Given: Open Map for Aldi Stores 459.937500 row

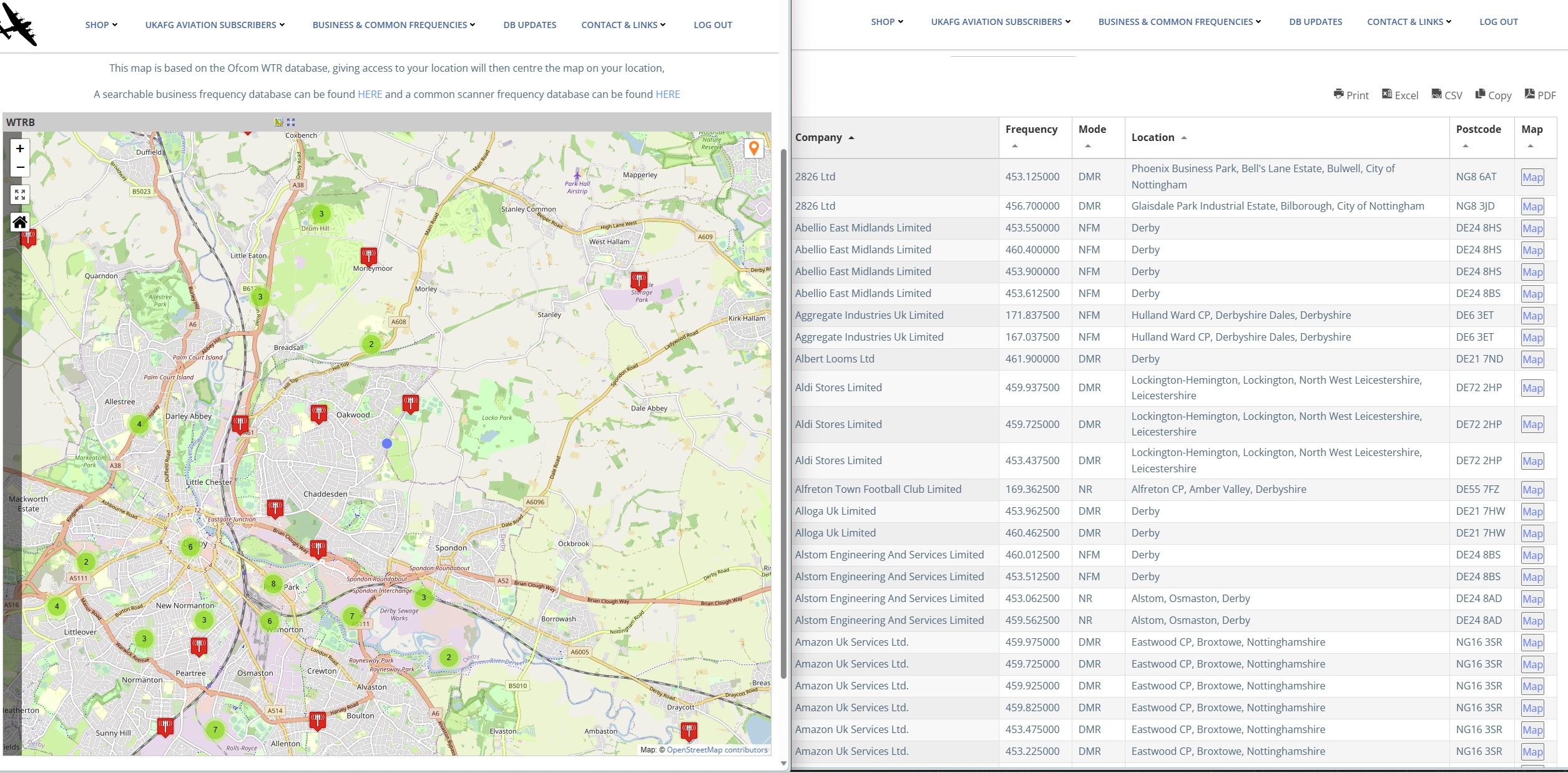Looking at the screenshot, I should point(1532,388).
